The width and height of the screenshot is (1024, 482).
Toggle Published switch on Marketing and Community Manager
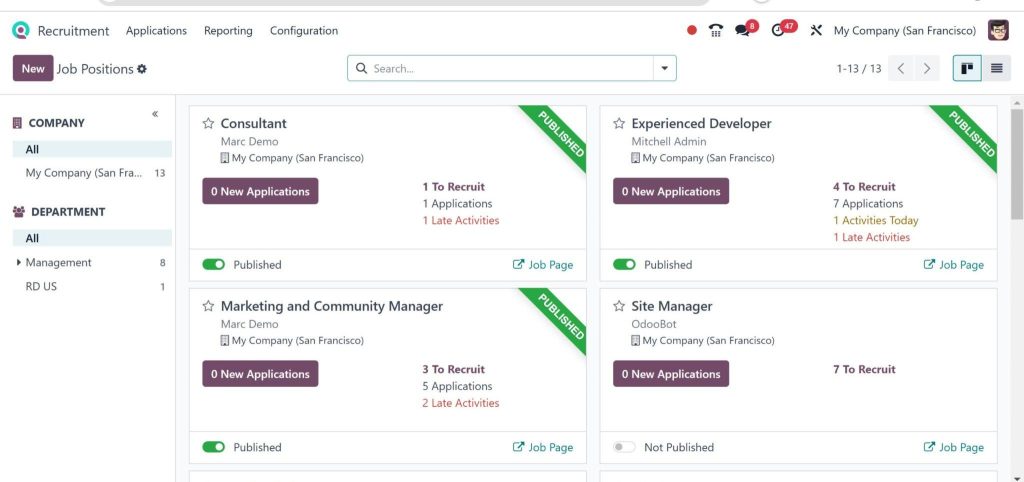214,447
